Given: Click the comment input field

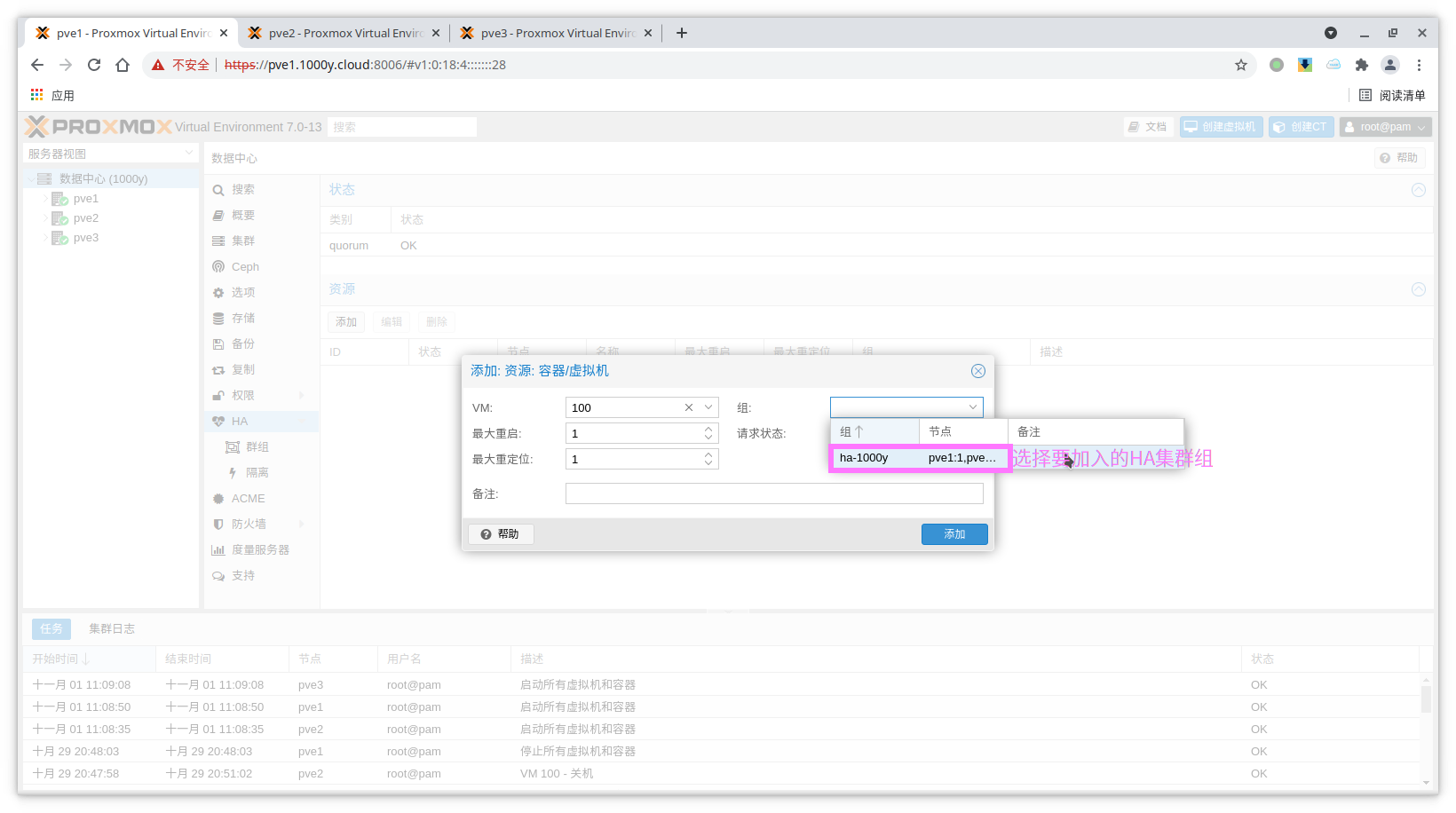Looking at the screenshot, I should [x=773, y=493].
